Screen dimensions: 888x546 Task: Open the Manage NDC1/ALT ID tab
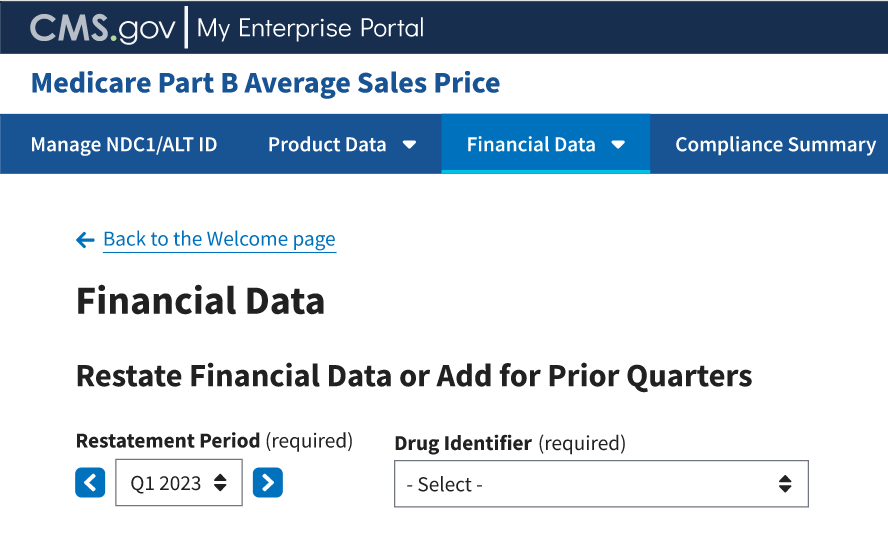pyautogui.click(x=123, y=144)
